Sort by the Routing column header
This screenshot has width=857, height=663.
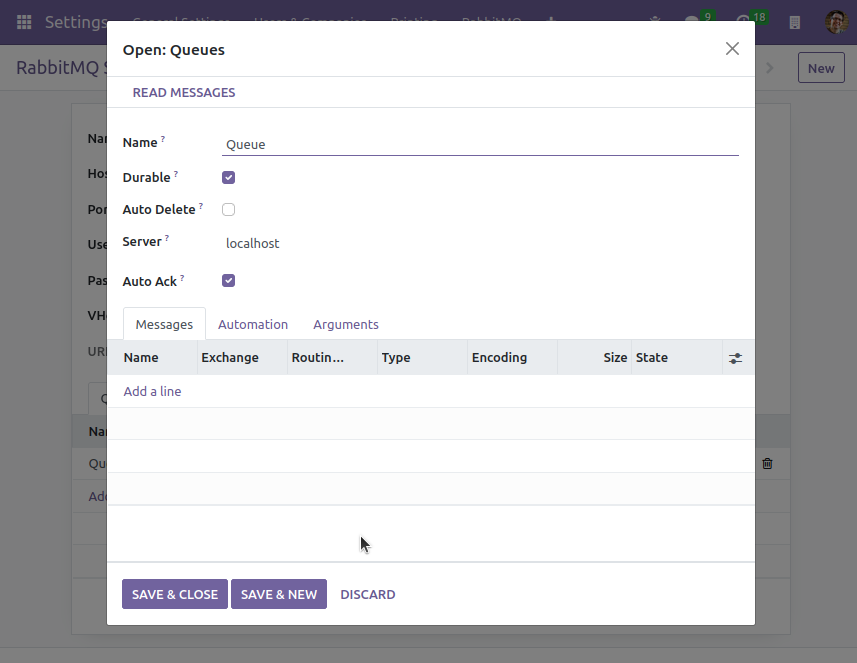click(x=332, y=357)
